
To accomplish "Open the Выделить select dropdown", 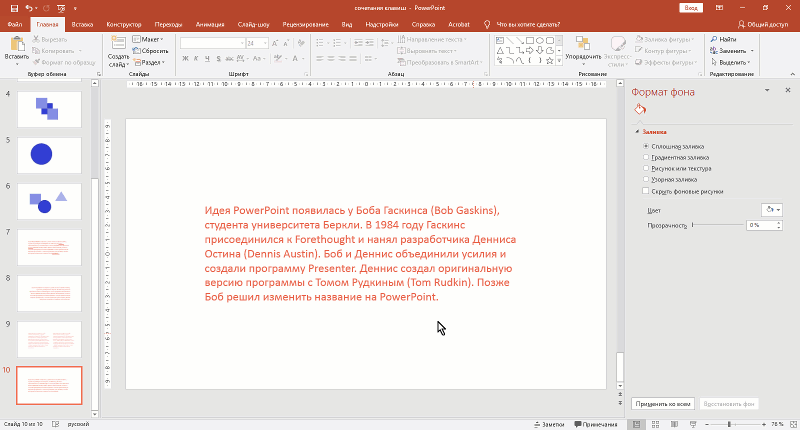I will [731, 62].
